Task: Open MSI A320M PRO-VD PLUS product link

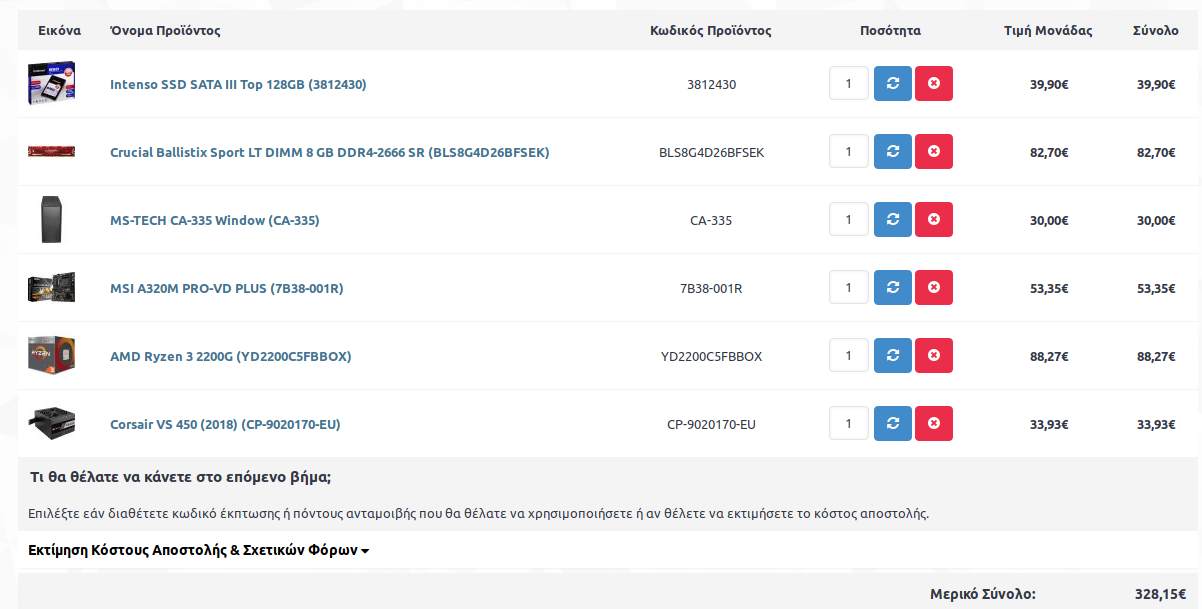Action: click(x=227, y=289)
